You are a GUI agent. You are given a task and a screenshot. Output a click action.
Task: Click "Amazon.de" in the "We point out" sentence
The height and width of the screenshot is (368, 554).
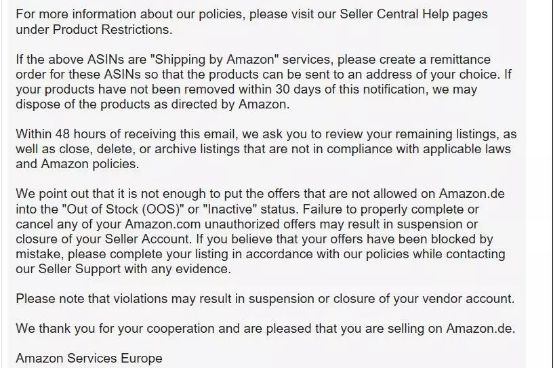coord(472,194)
